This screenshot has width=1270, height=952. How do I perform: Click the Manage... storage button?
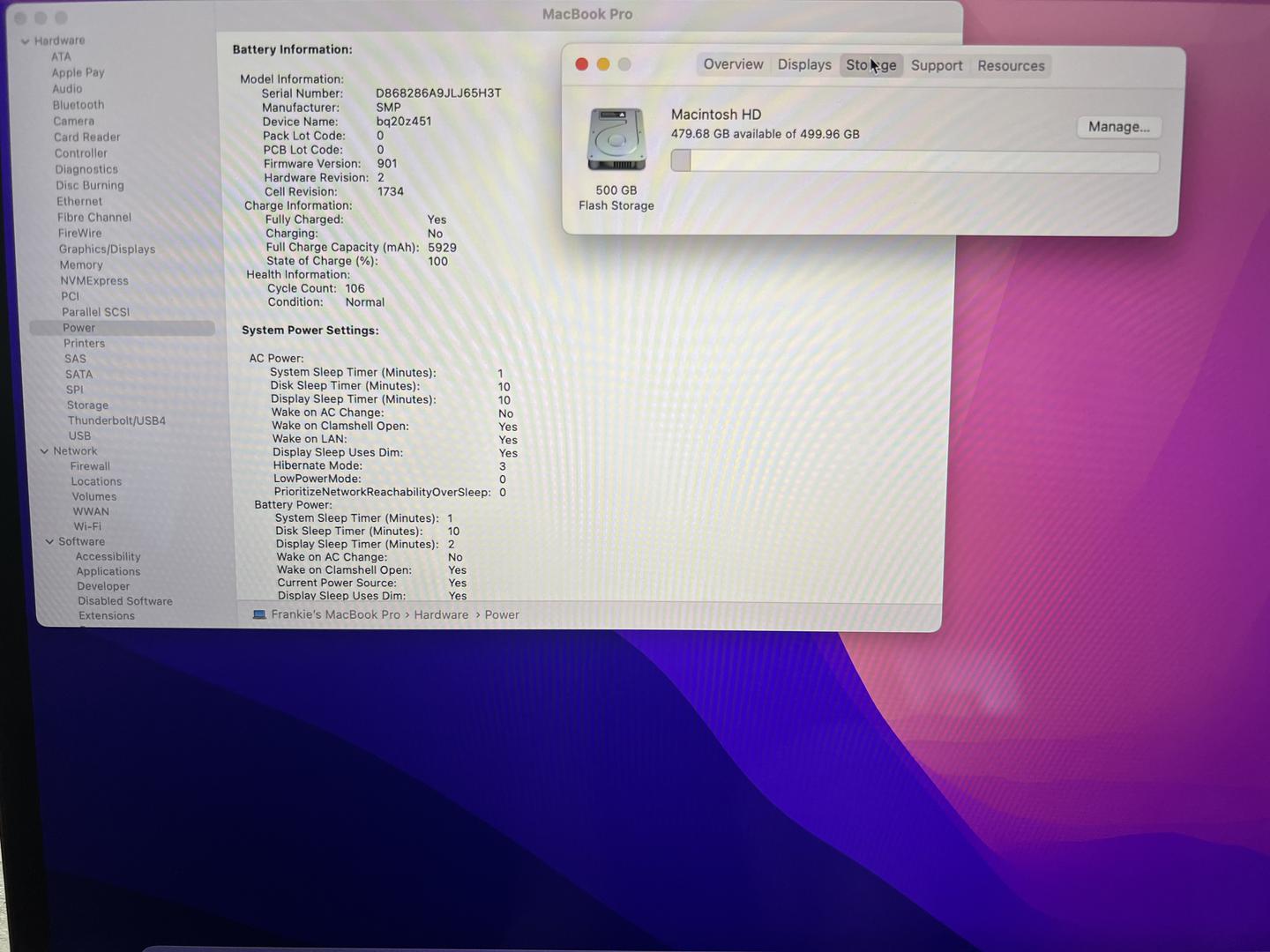[x=1118, y=127]
